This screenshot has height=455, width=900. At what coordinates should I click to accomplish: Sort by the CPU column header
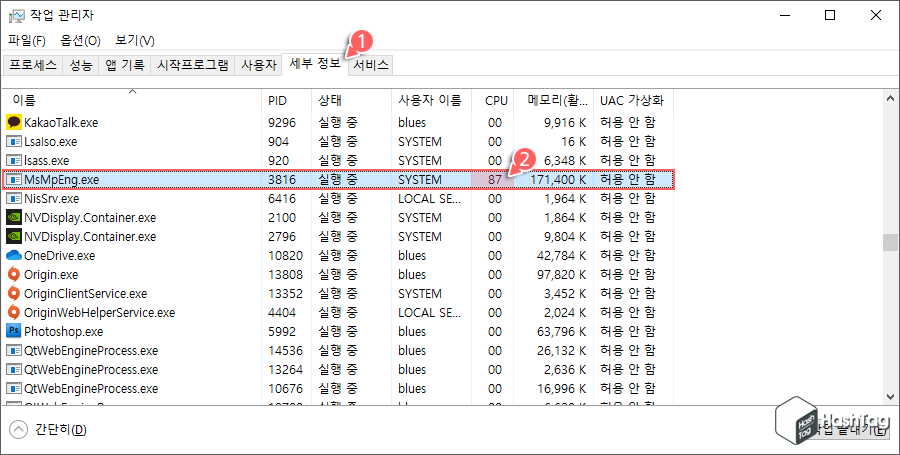[x=492, y=100]
